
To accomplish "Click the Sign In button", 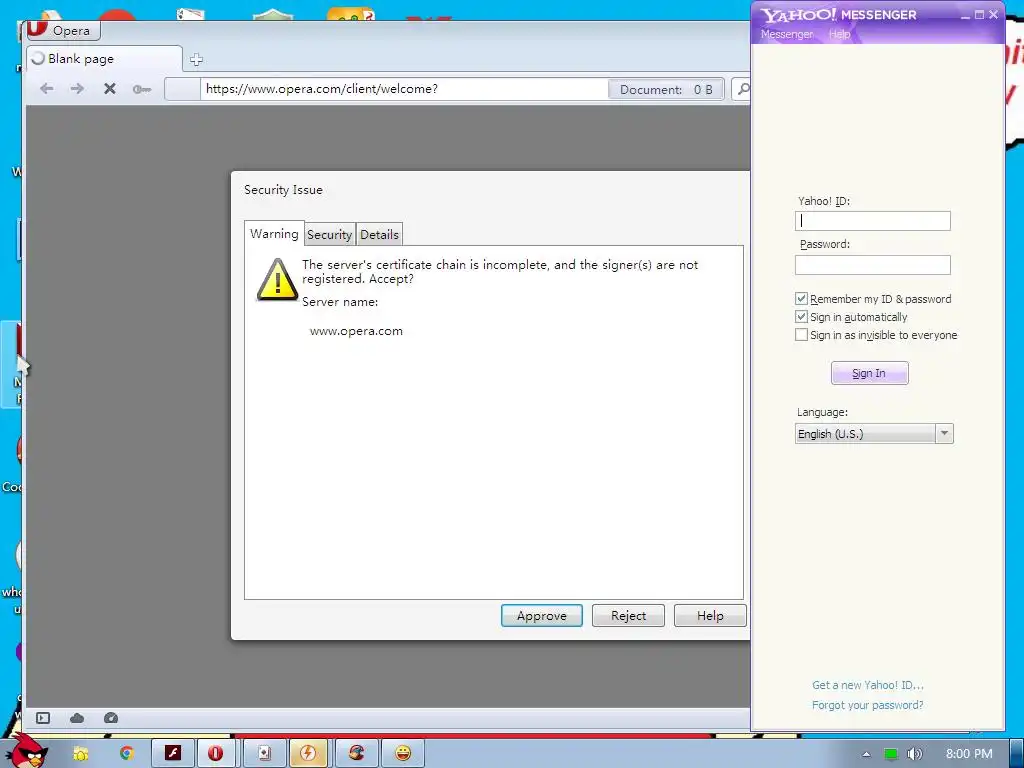I will coord(869,373).
